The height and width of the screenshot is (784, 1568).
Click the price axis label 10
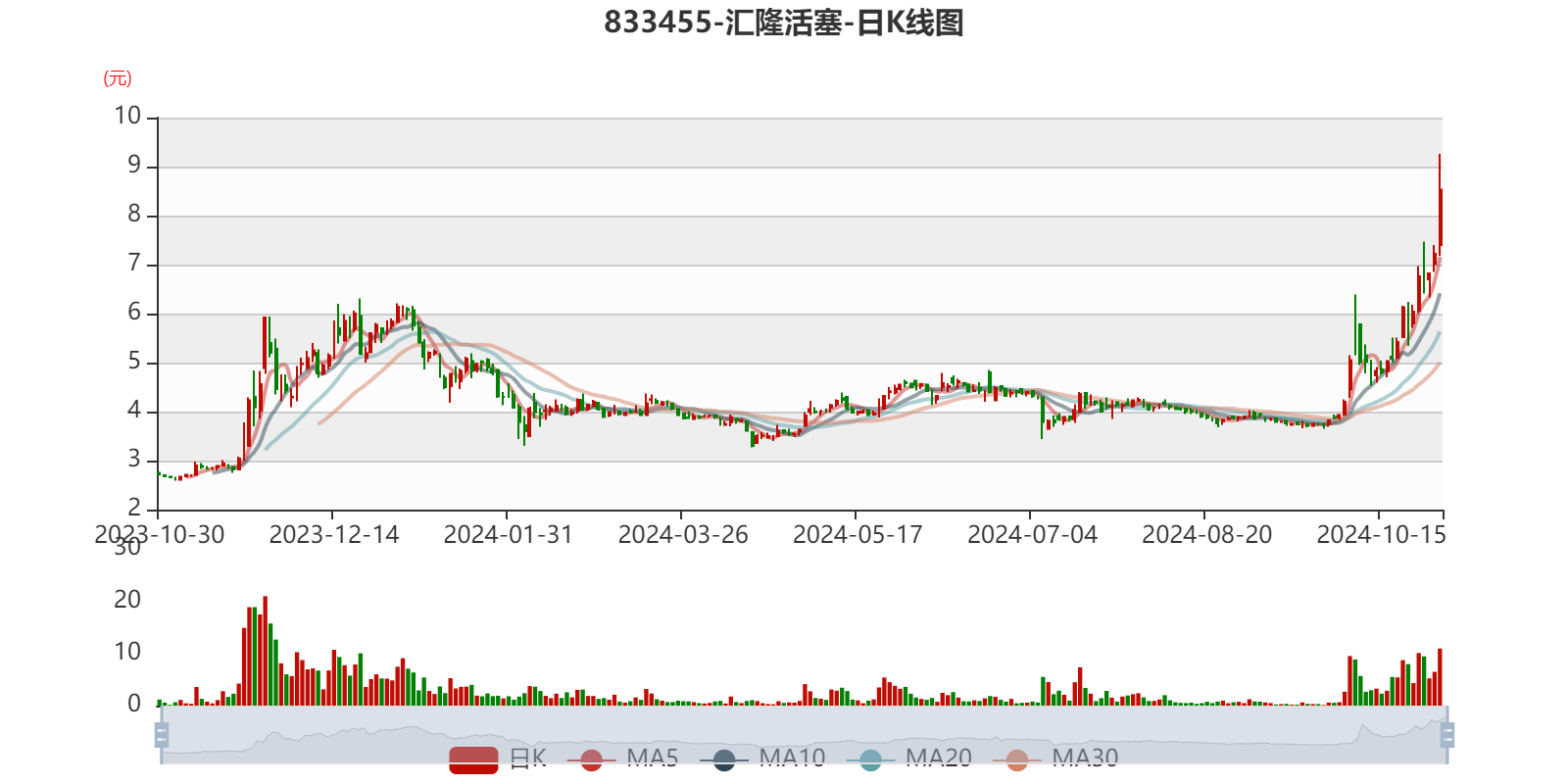click(127, 117)
